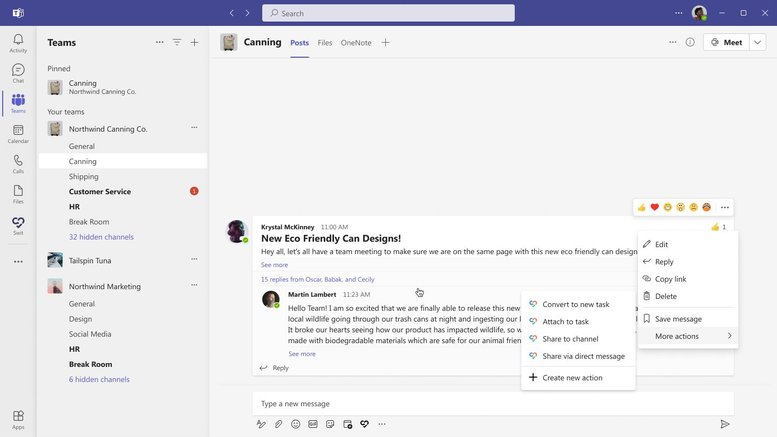Expand Martin Lambert's reply with See more

[x=302, y=354]
